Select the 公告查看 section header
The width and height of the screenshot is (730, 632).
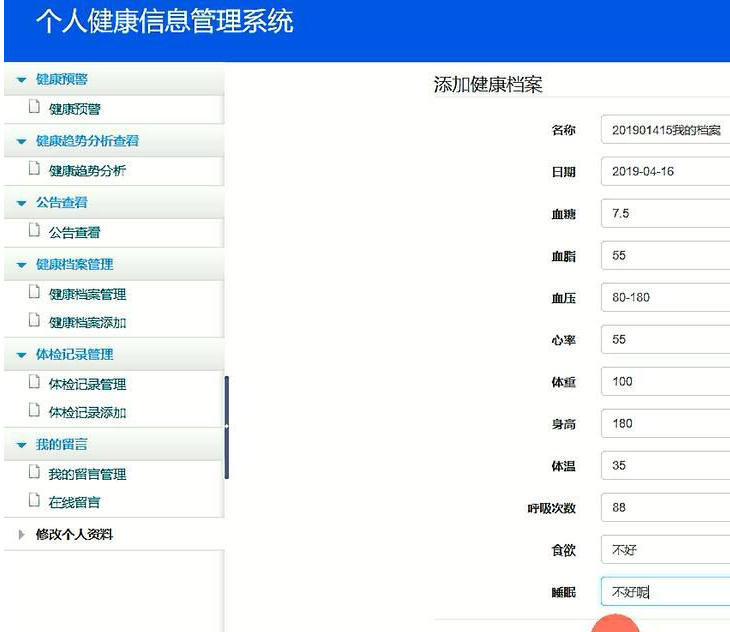pos(114,203)
